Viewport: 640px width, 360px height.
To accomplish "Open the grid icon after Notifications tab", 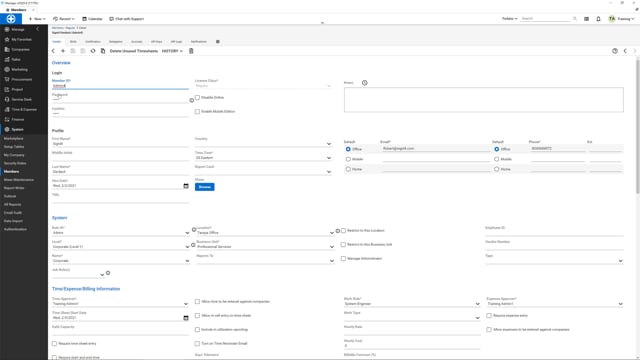I will [218, 42].
